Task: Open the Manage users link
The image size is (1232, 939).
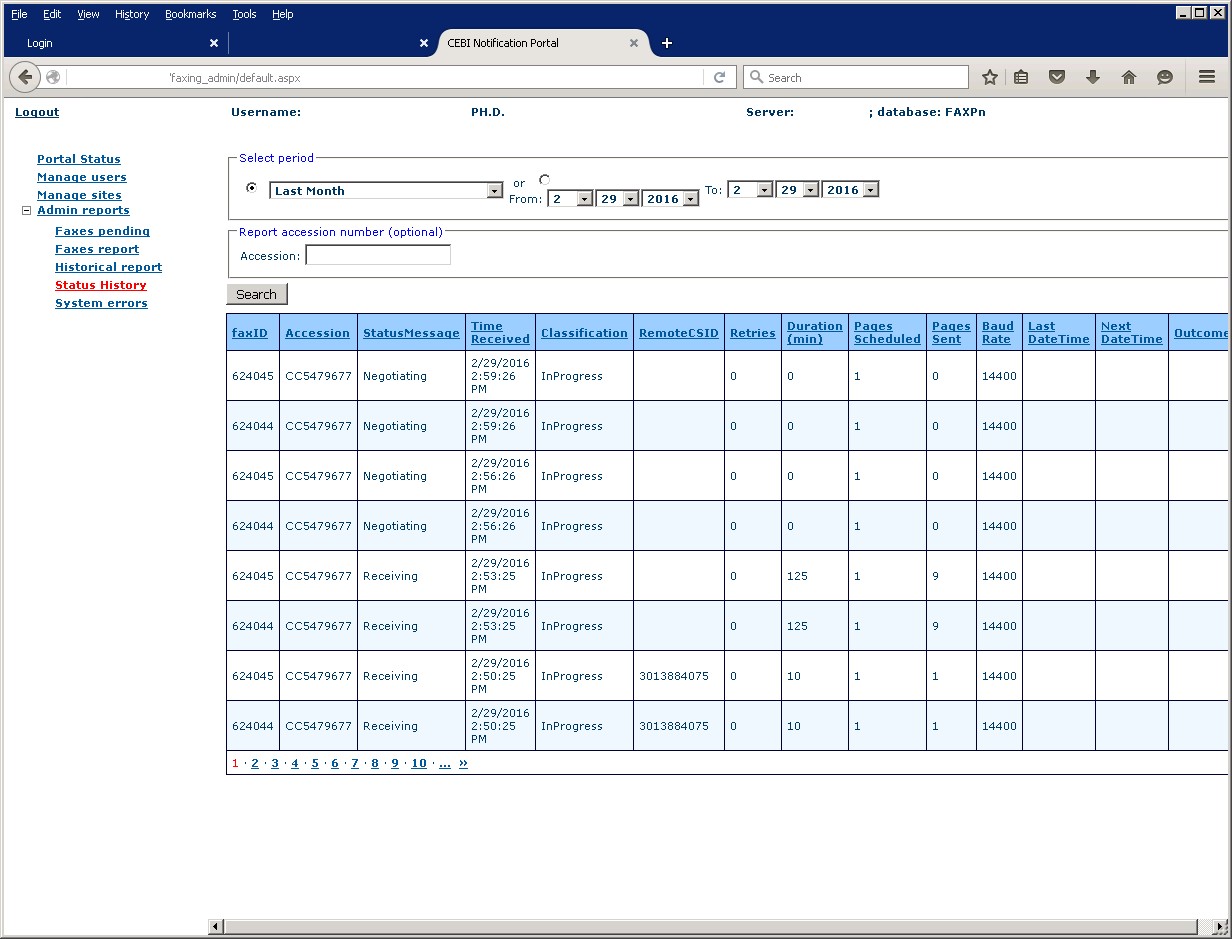Action: pyautogui.click(x=82, y=177)
